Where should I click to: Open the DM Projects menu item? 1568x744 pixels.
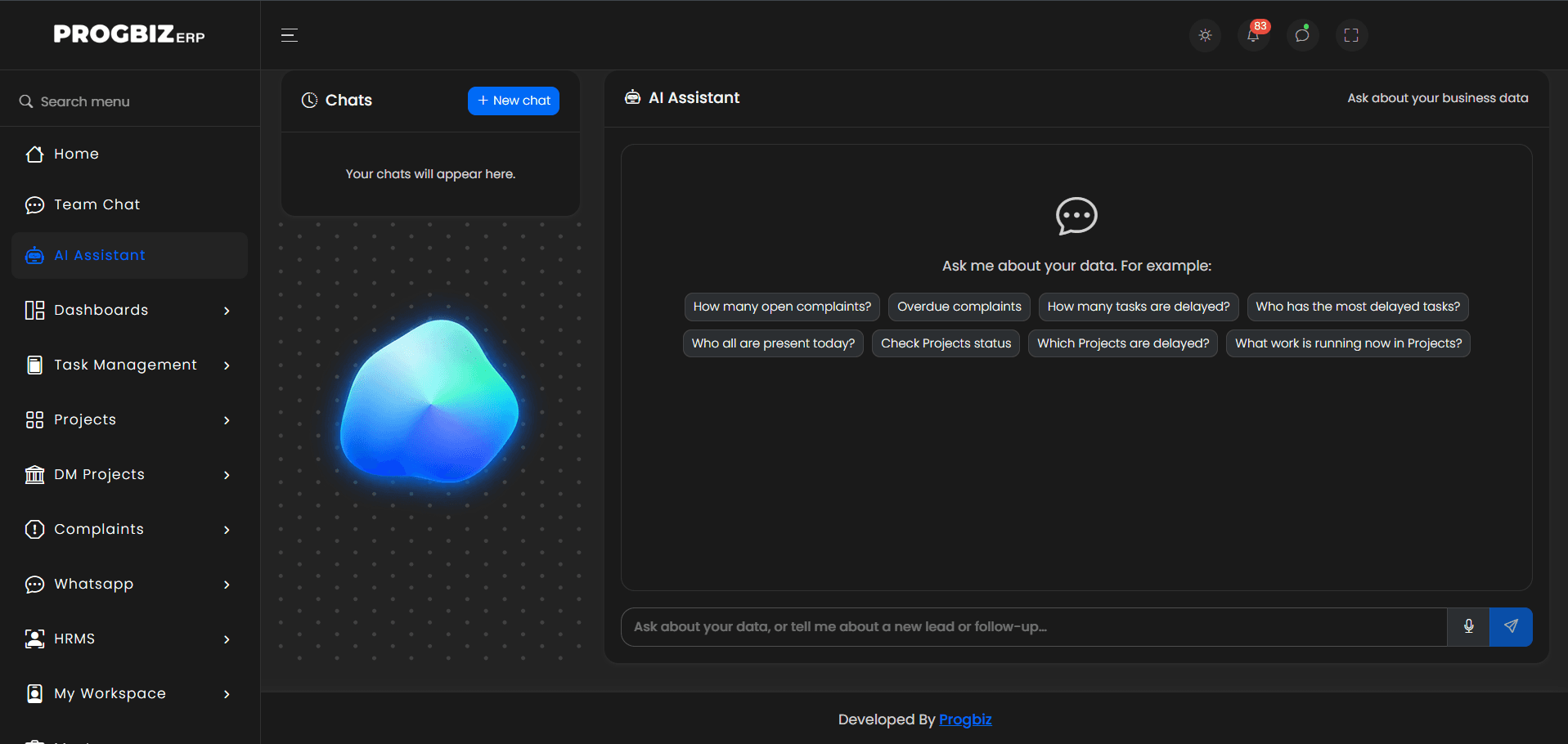tap(129, 474)
